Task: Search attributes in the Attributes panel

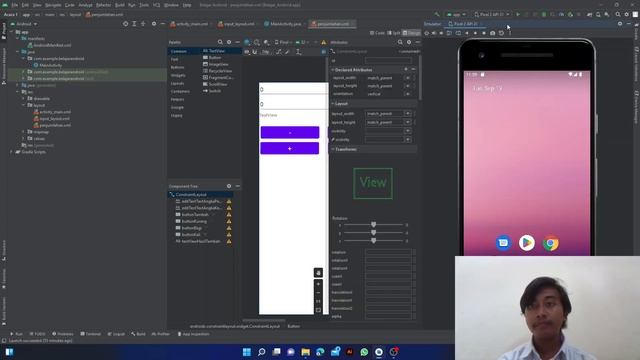Action: (400, 42)
